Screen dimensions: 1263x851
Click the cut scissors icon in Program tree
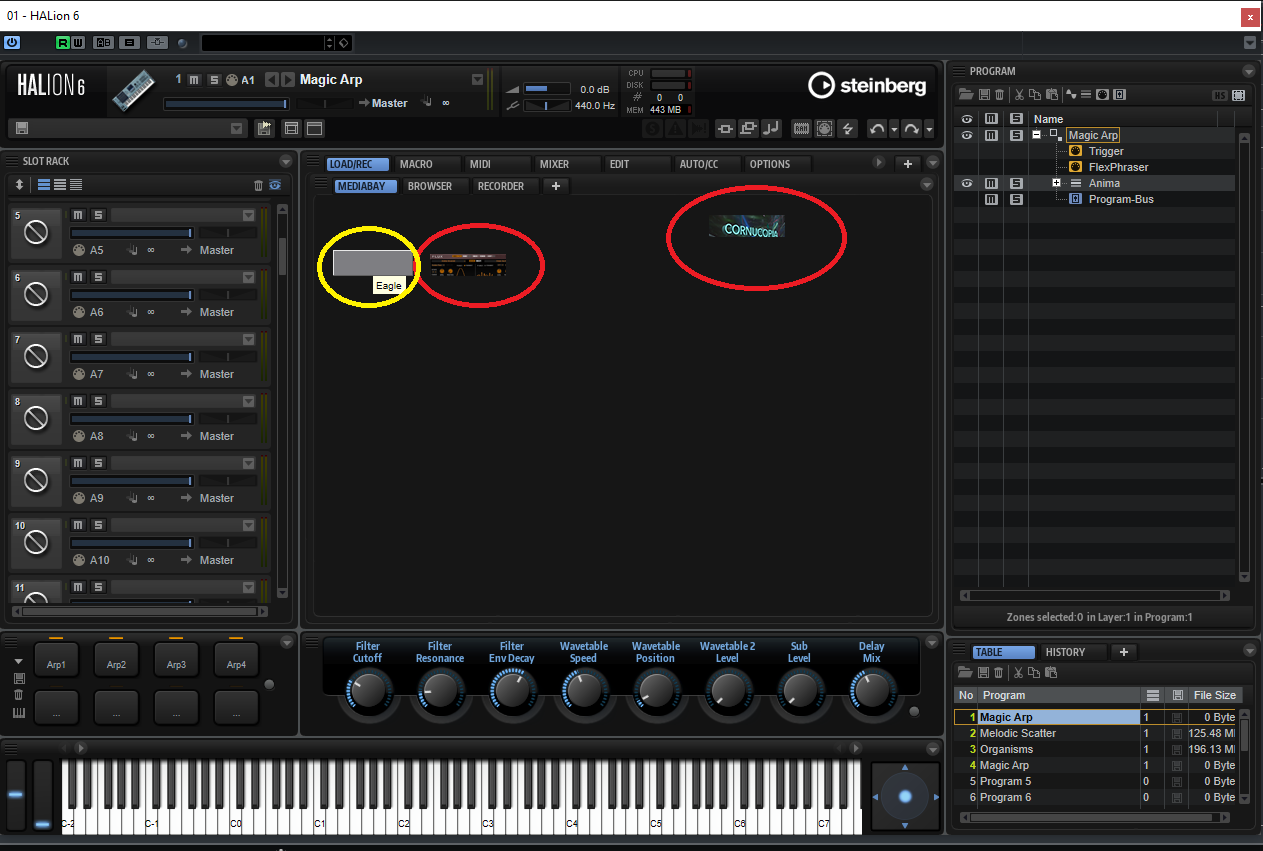[1019, 95]
